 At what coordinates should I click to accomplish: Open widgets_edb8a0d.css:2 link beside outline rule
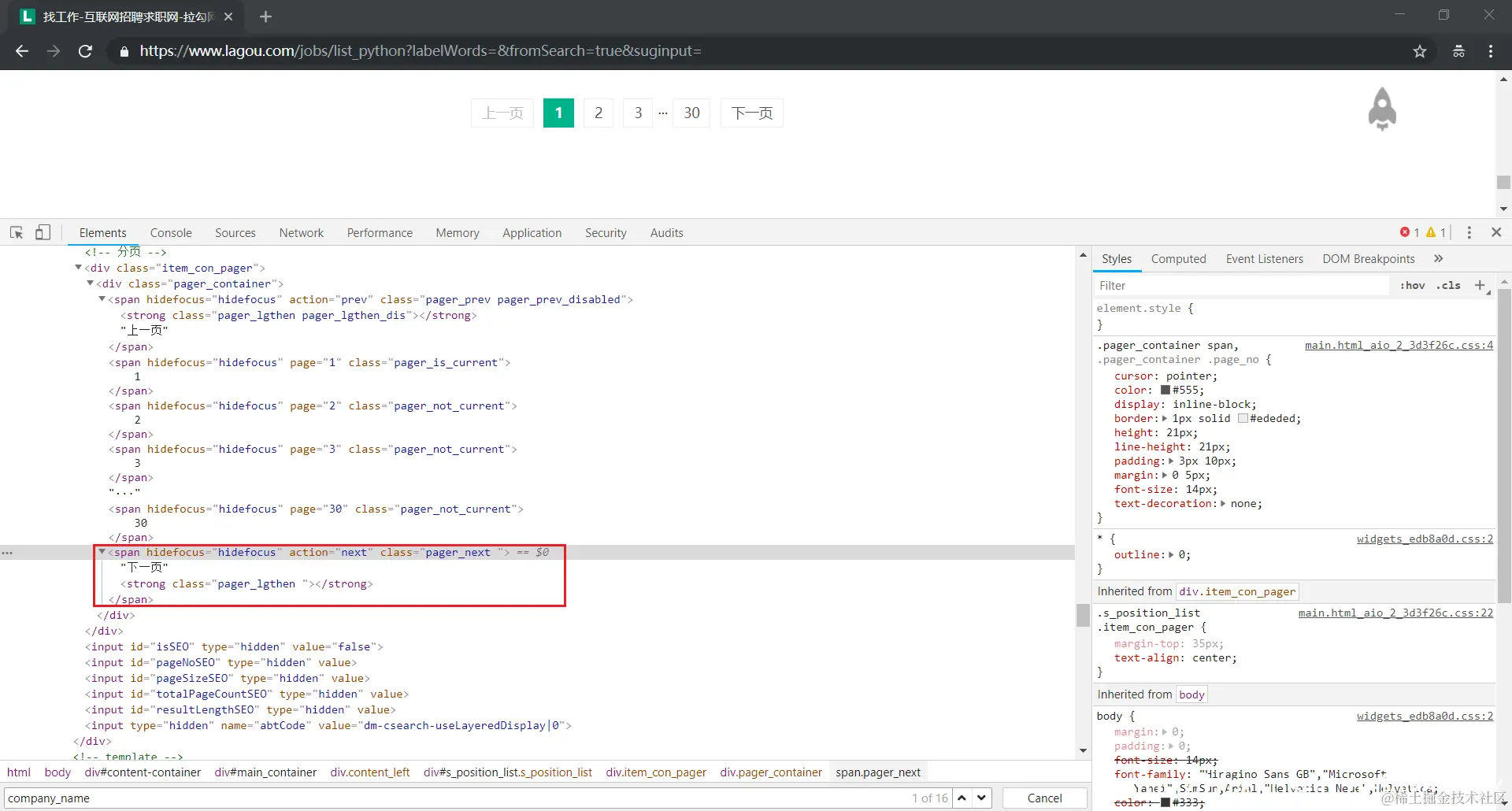click(1425, 539)
